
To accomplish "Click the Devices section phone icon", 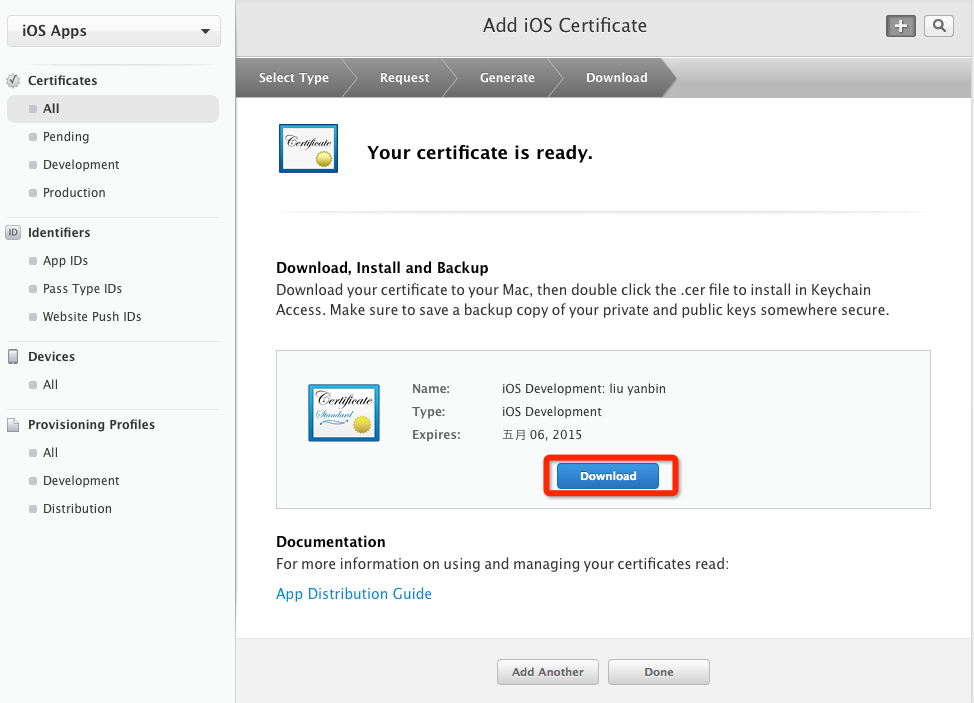I will click(13, 356).
